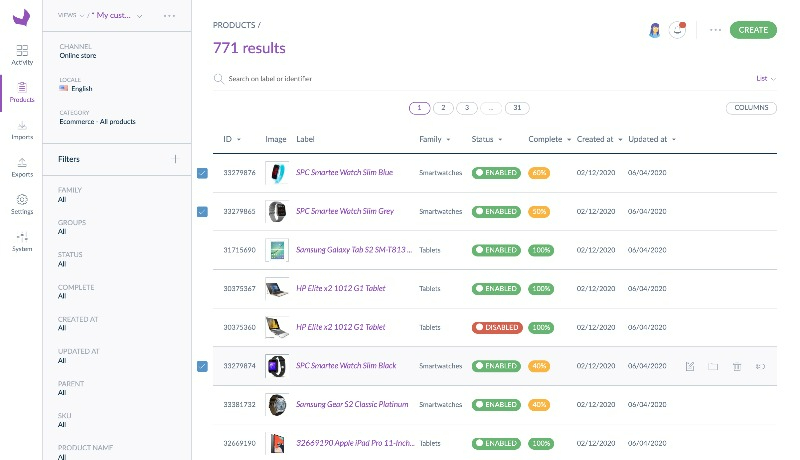Click the English locale flag
The width and height of the screenshot is (800, 460).
(63, 88)
